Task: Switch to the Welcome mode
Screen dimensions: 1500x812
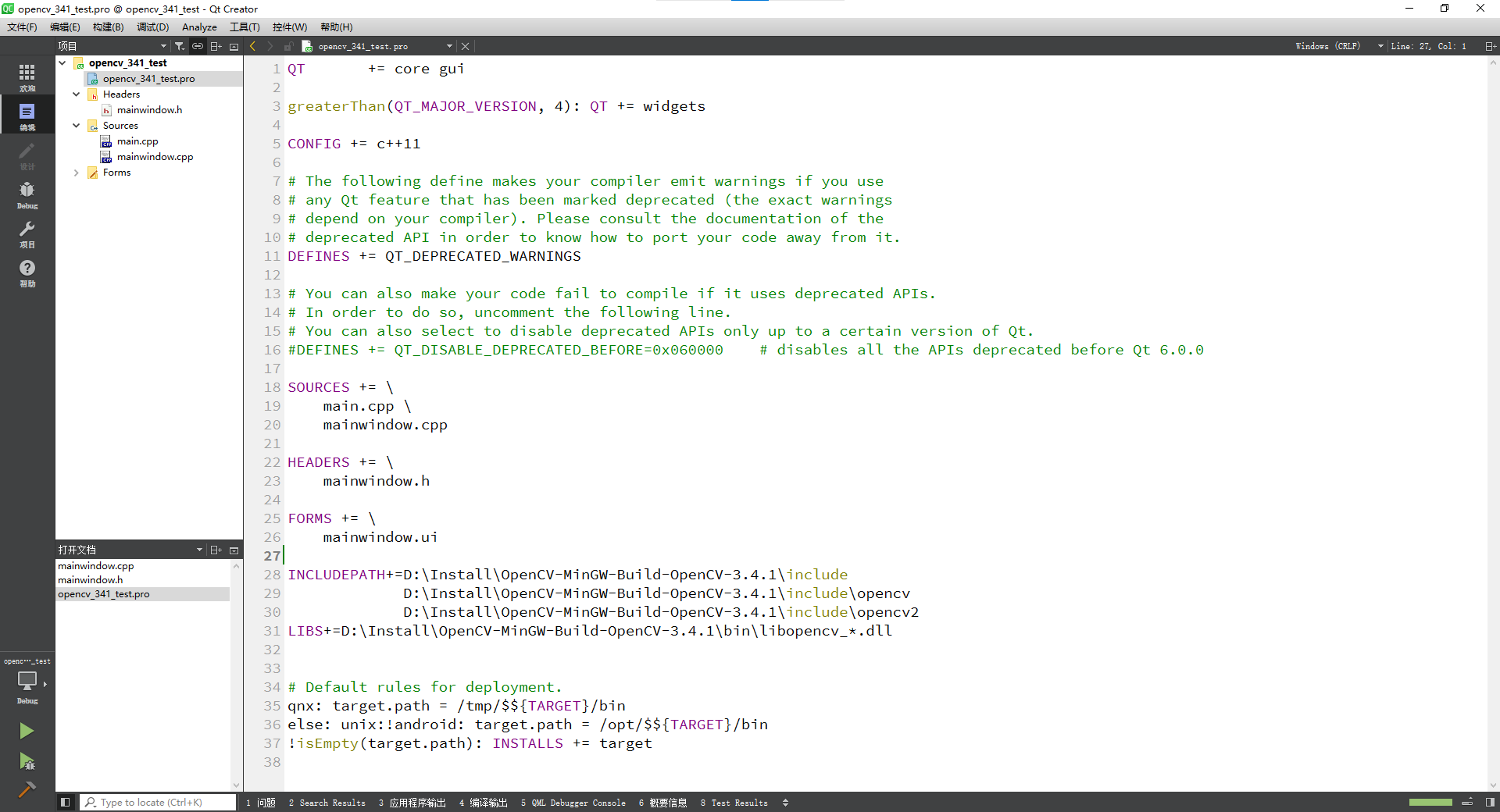Action: (x=27, y=76)
